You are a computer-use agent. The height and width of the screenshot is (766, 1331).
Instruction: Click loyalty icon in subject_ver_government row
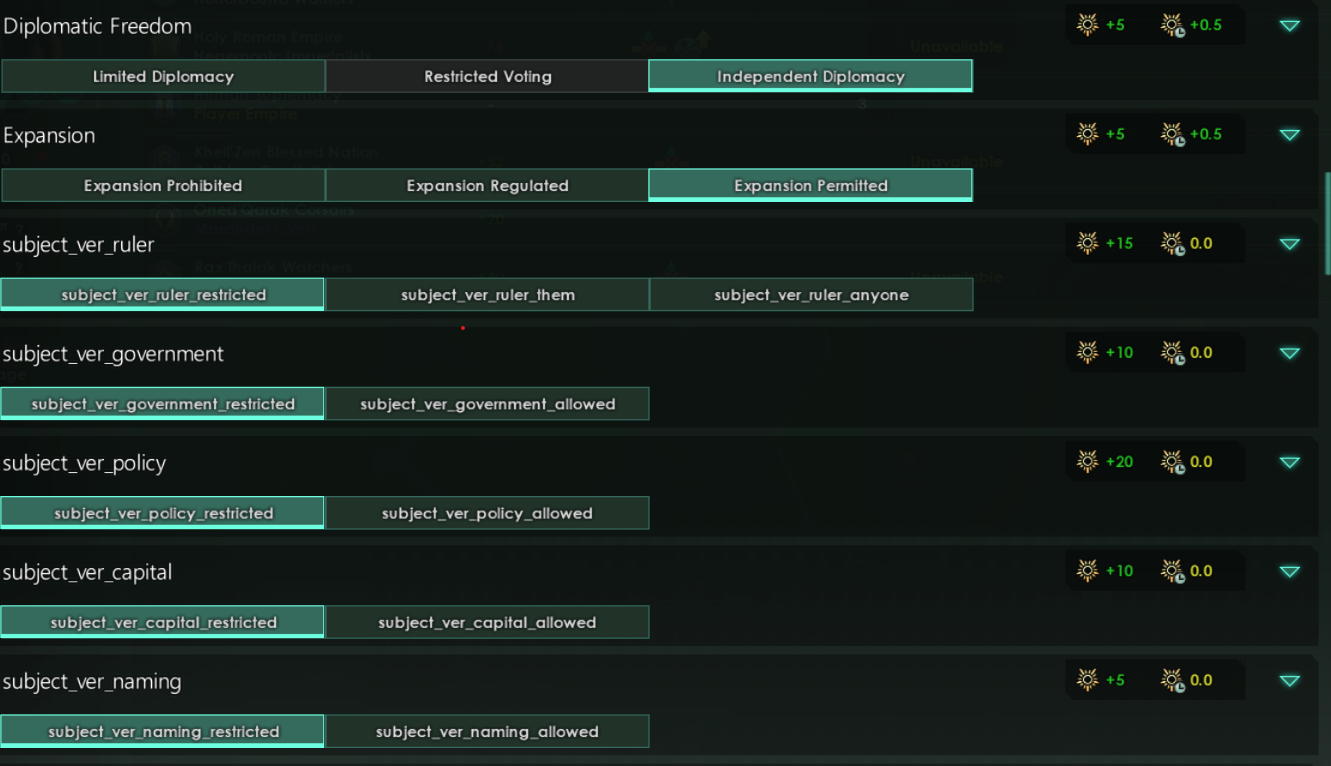pyautogui.click(x=1087, y=351)
